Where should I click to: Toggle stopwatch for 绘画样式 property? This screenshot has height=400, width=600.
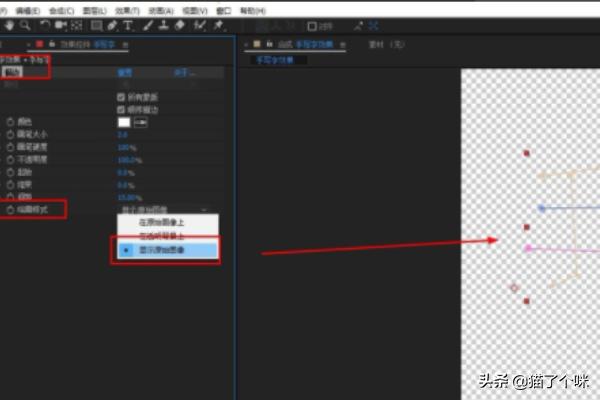[10, 210]
